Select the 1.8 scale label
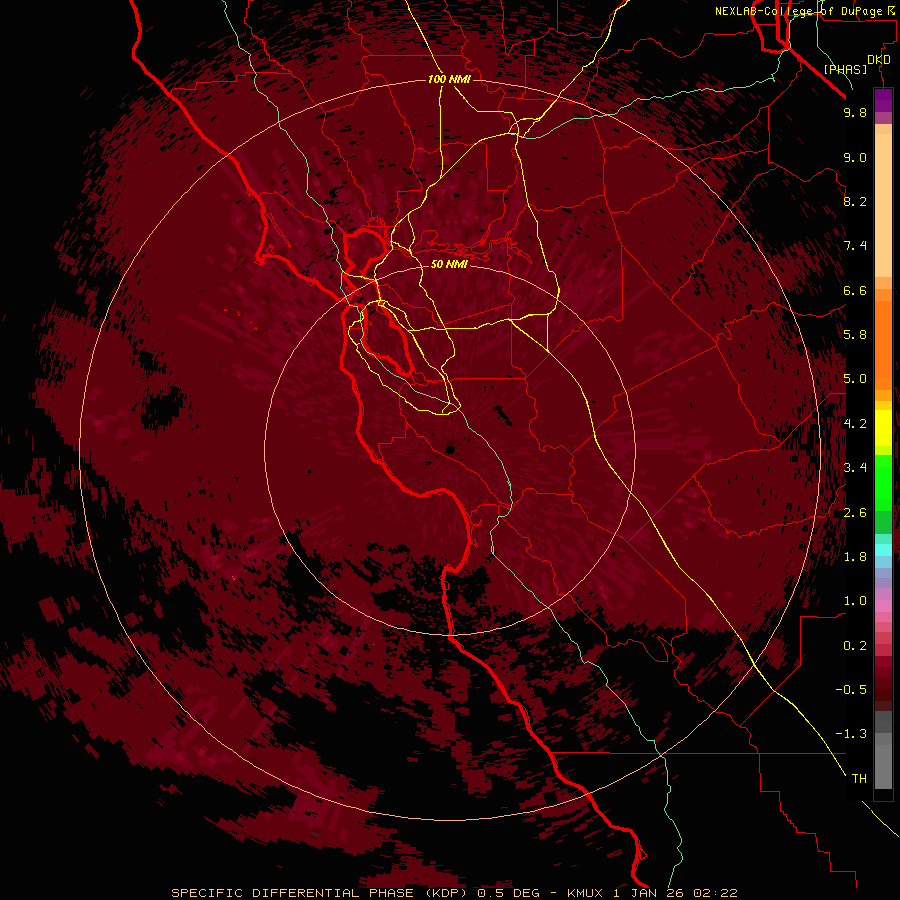Viewport: 900px width, 900px height. point(855,557)
